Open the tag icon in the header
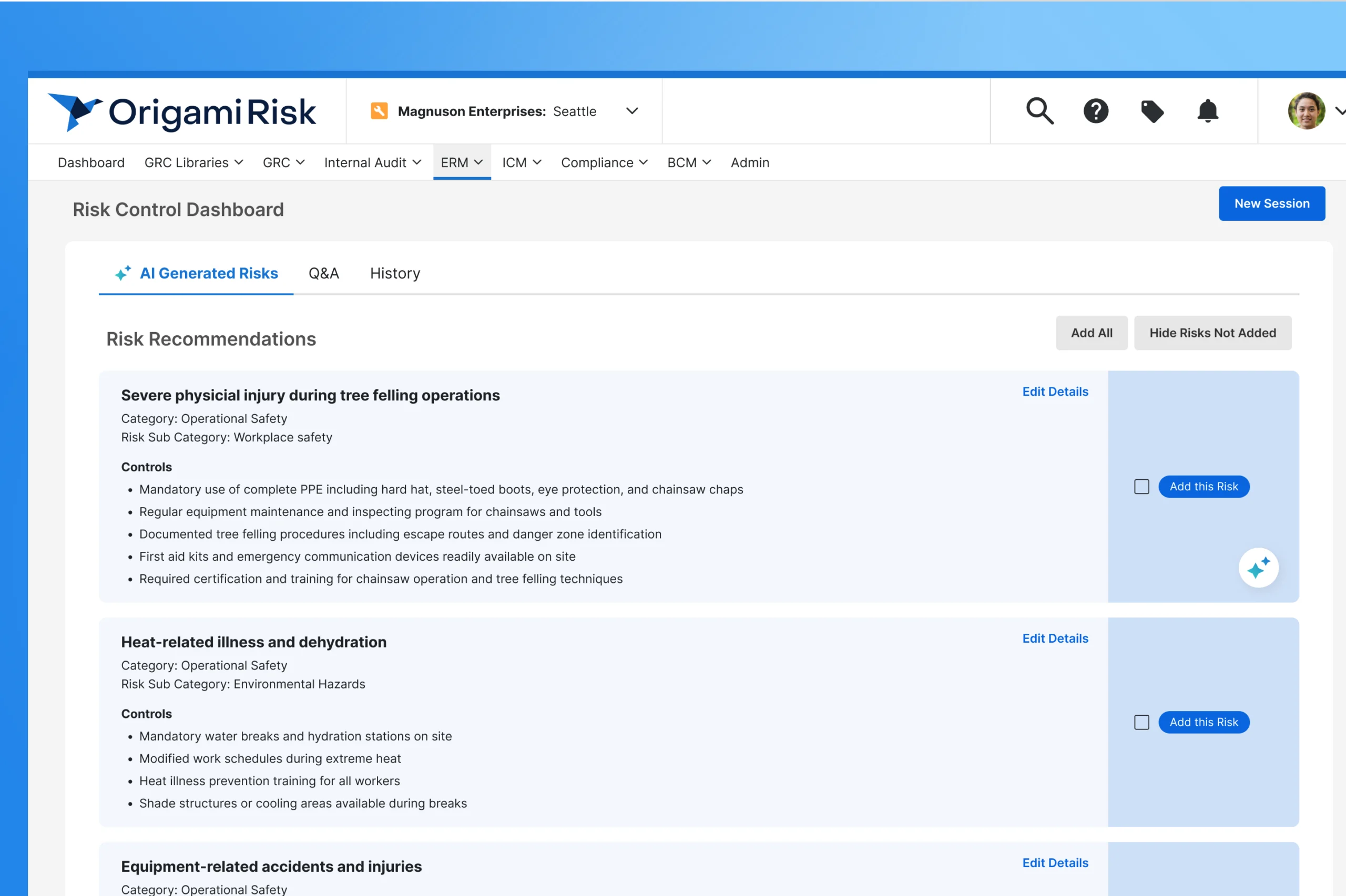This screenshot has width=1346, height=896. (1152, 111)
